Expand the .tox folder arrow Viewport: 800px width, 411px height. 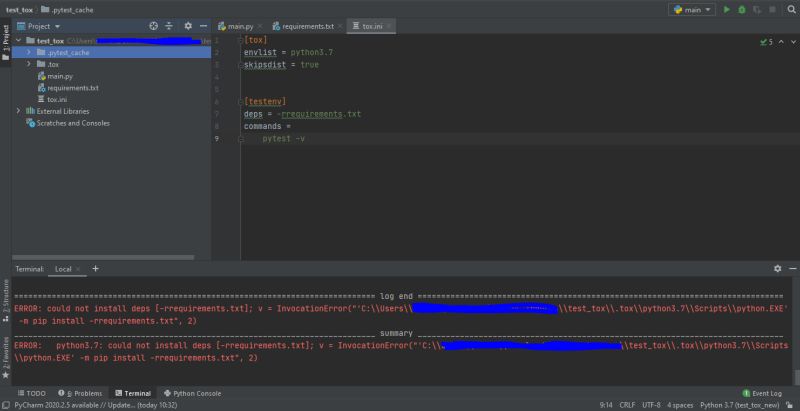click(x=29, y=64)
